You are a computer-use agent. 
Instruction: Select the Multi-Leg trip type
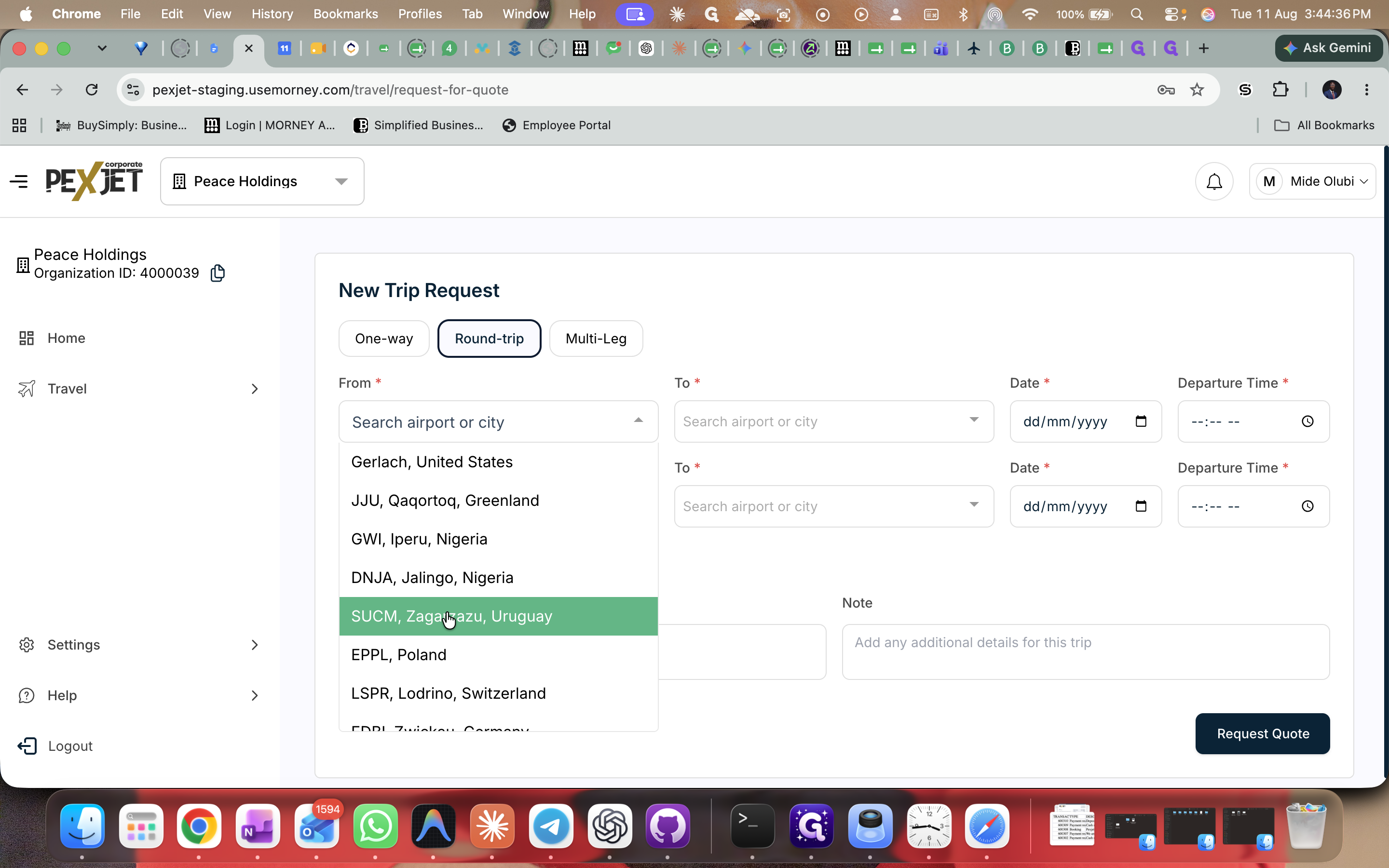click(596, 339)
